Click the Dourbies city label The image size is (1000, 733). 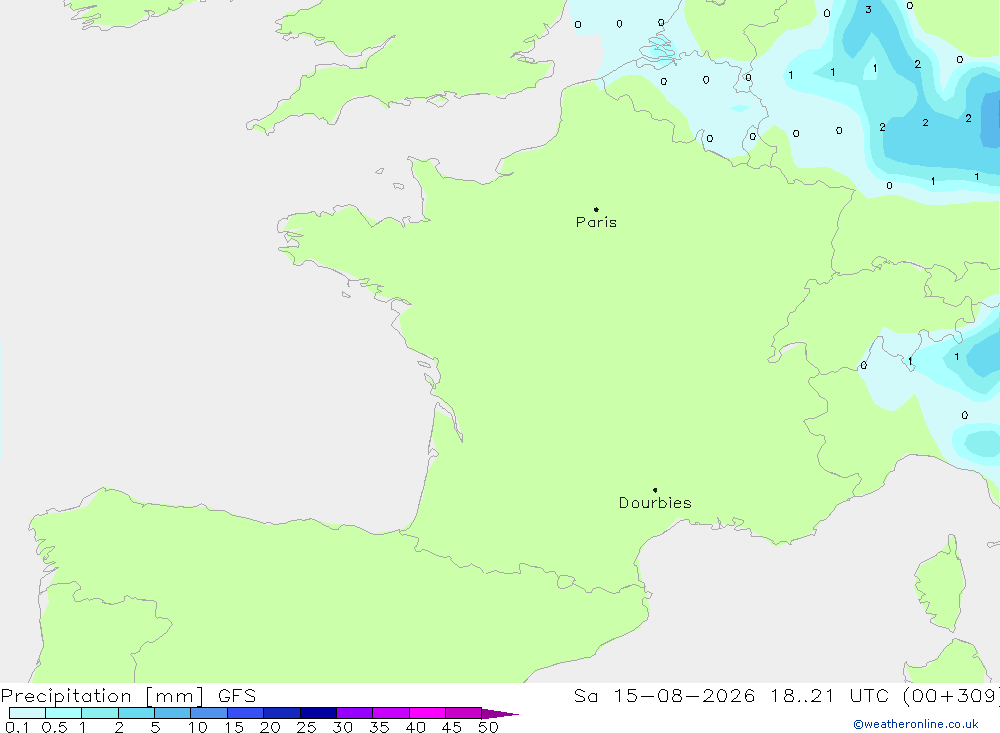coord(655,503)
